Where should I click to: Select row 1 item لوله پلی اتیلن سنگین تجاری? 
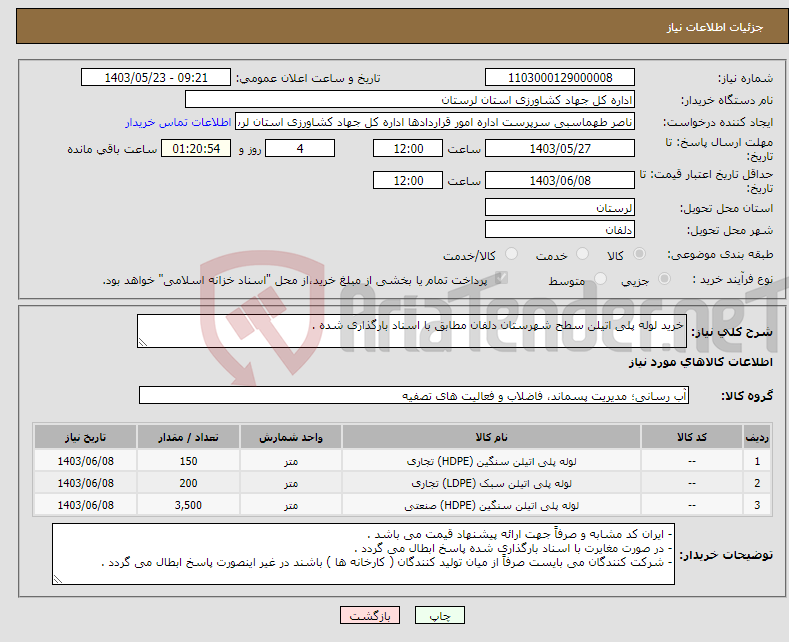click(491, 461)
